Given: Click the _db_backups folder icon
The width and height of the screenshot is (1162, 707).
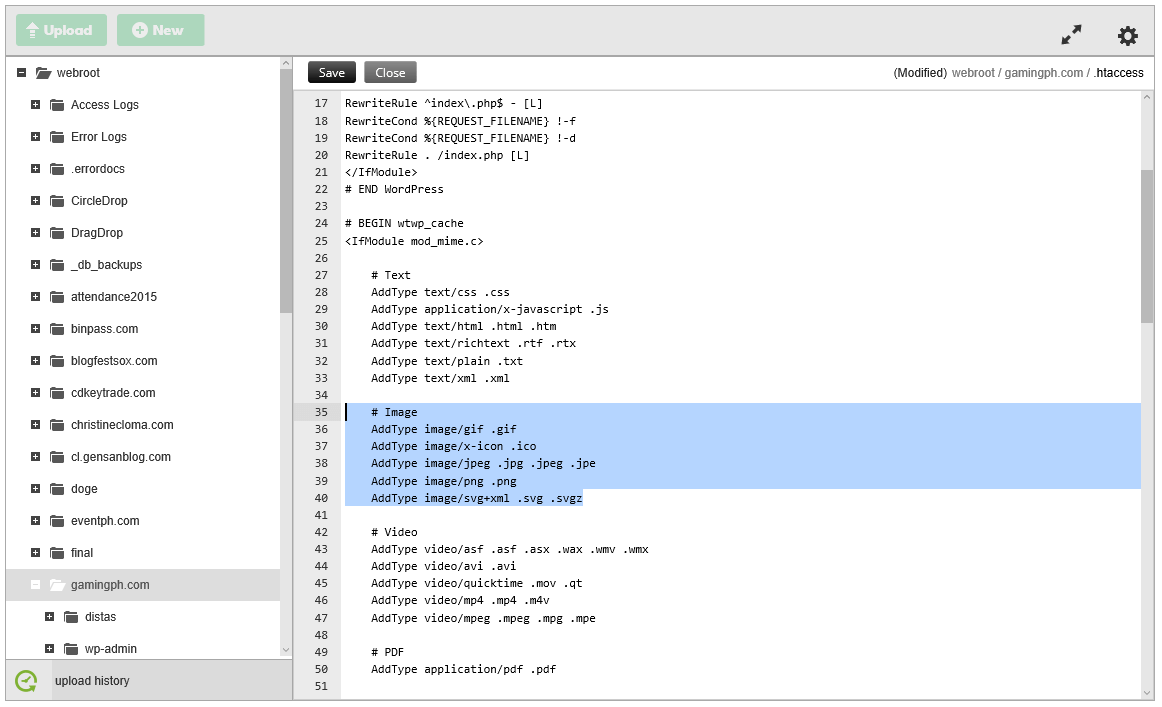Looking at the screenshot, I should [x=57, y=265].
